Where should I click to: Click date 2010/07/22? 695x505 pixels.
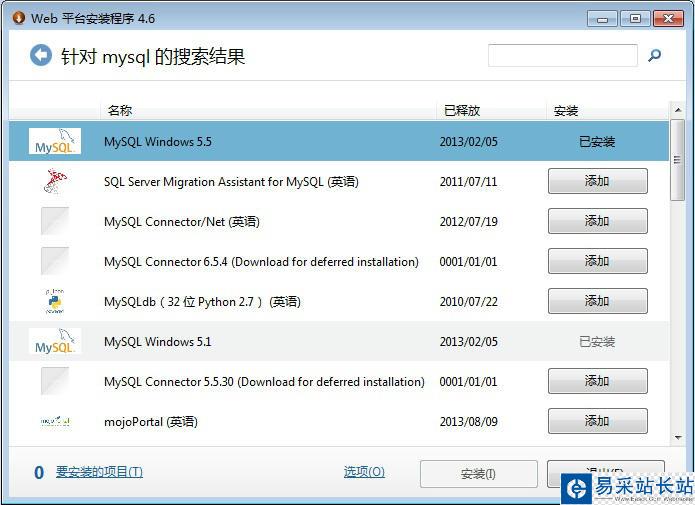coord(469,302)
